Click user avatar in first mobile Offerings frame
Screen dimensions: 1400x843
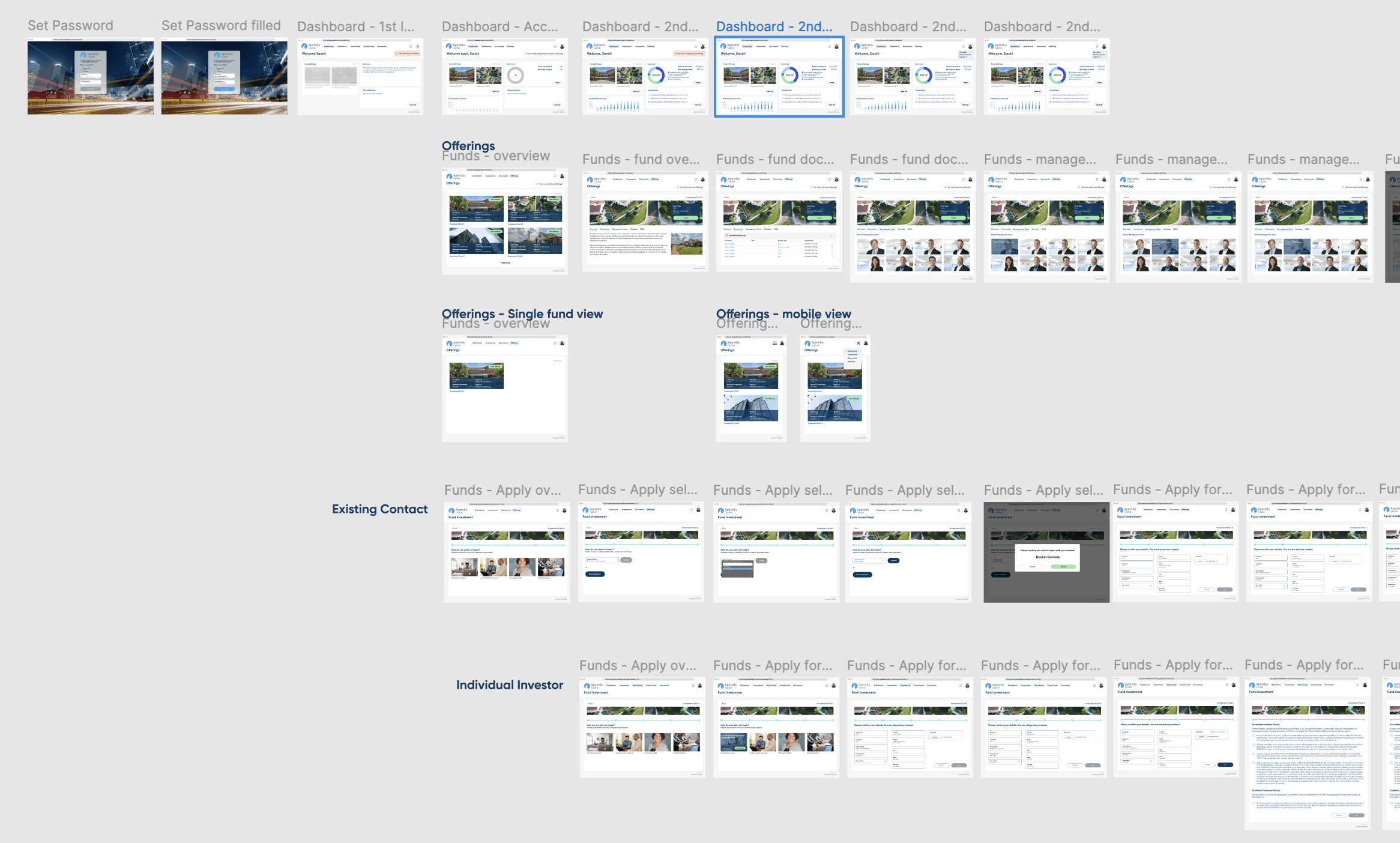pos(782,343)
